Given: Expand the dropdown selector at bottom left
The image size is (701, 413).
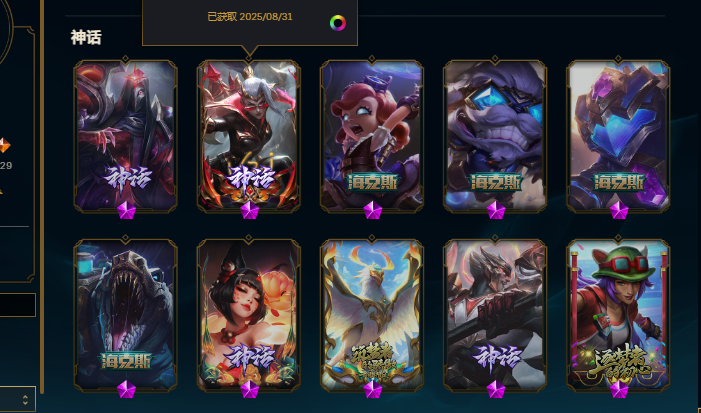Looking at the screenshot, I should (17, 399).
